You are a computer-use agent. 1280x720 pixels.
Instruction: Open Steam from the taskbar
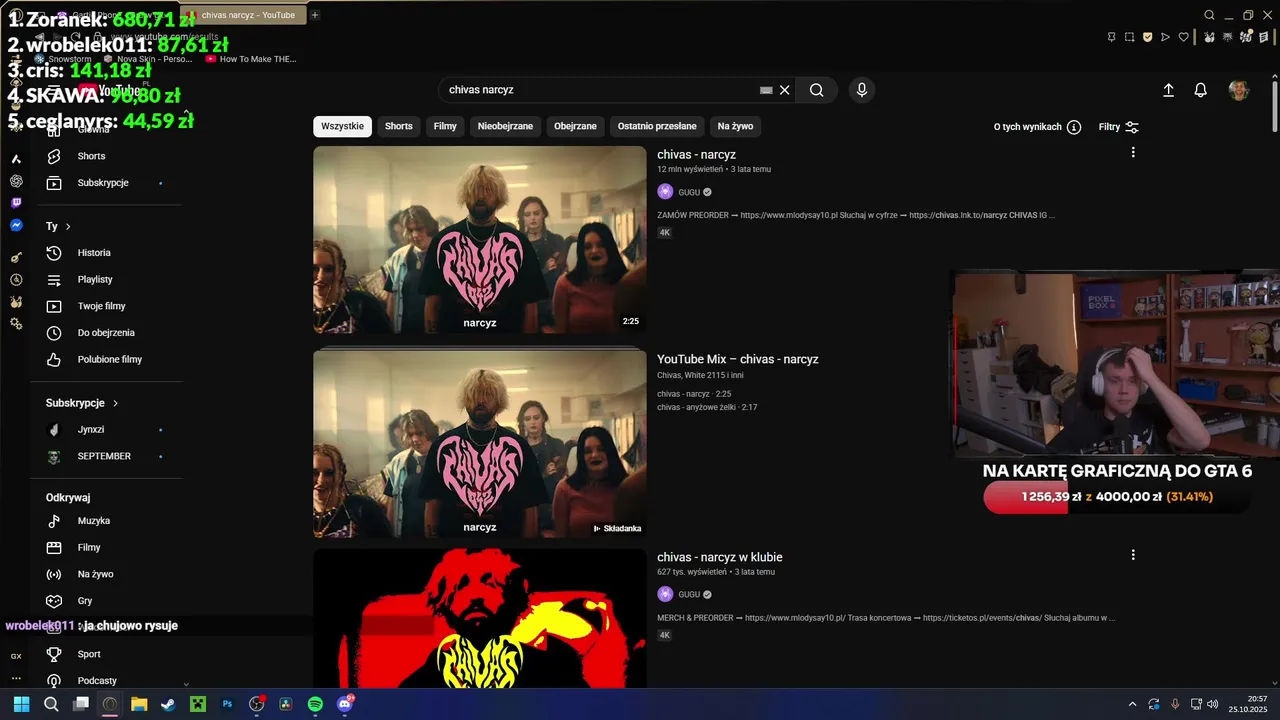point(169,704)
